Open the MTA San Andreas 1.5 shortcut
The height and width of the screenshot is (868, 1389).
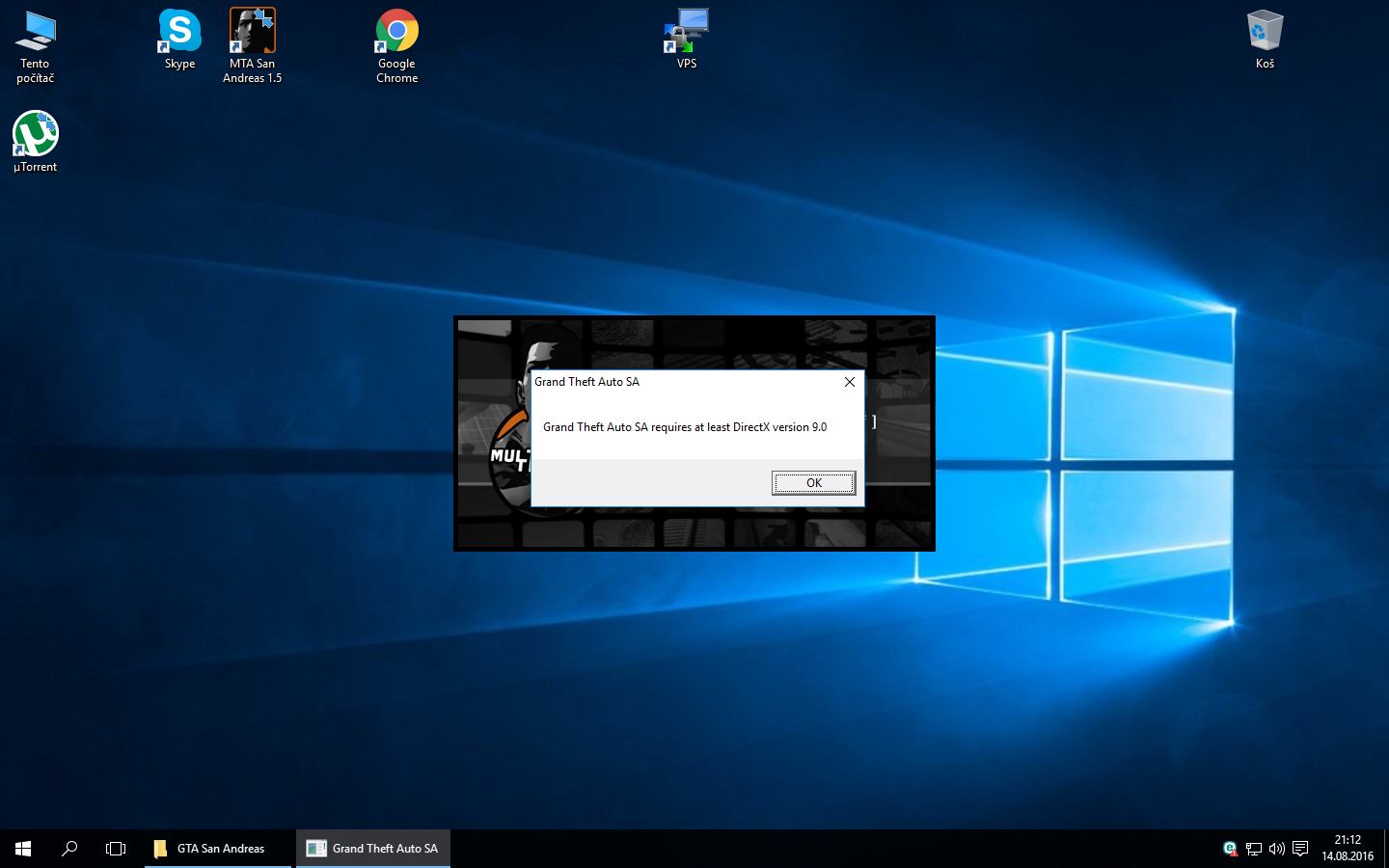click(252, 45)
